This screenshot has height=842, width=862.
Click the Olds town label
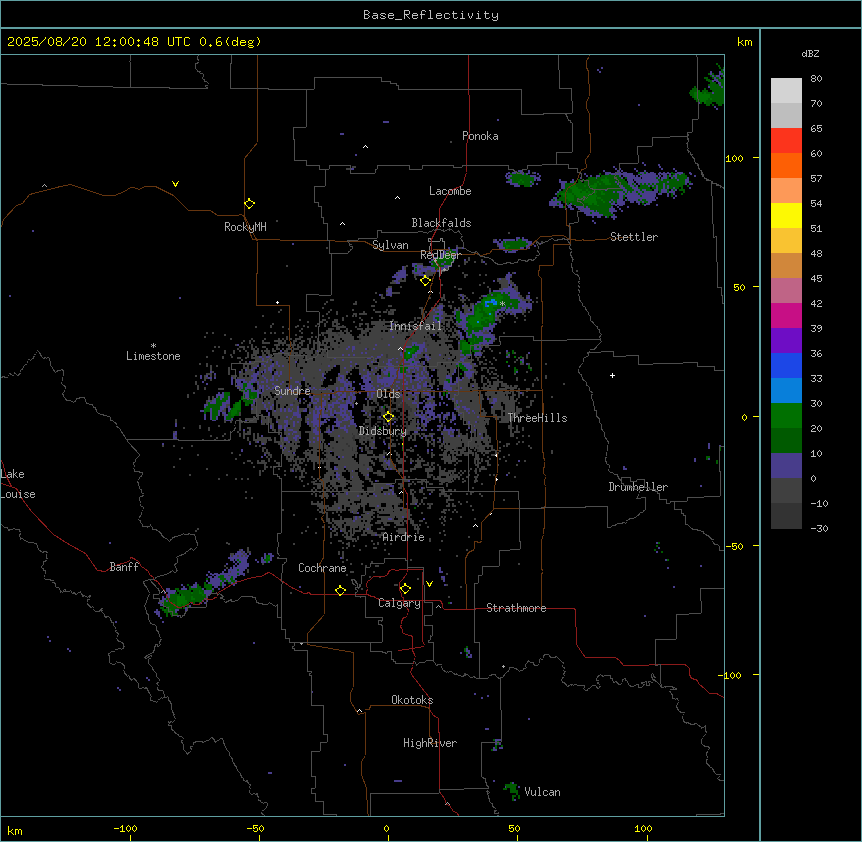coord(388,394)
